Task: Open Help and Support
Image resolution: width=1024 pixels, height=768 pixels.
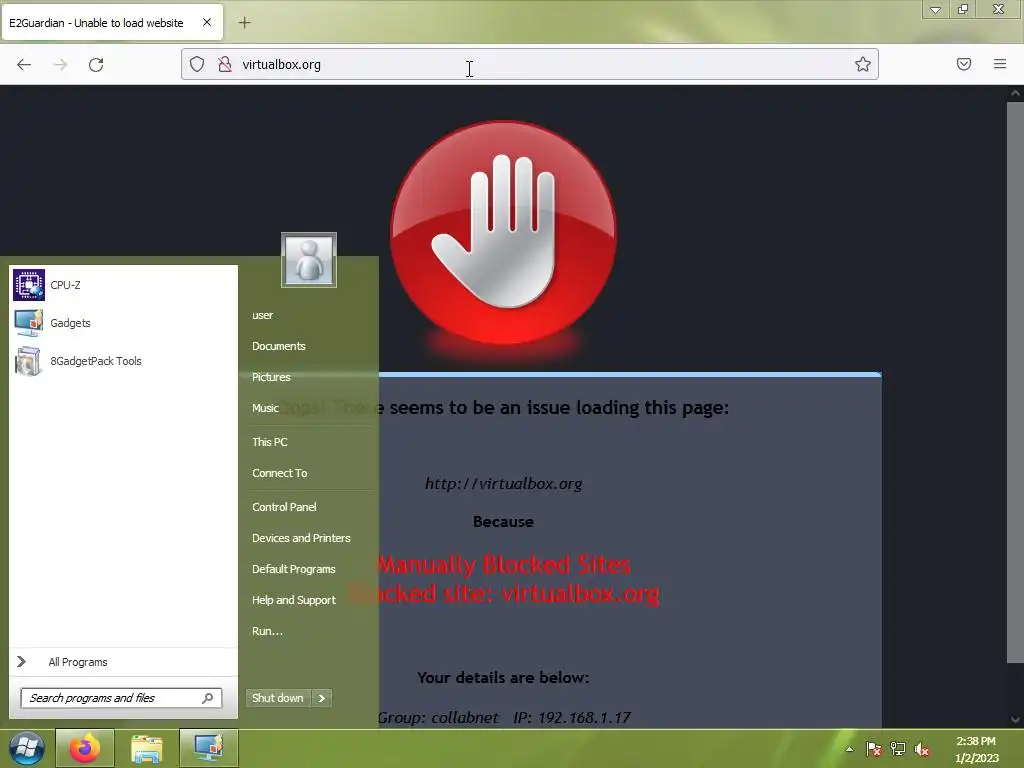Action: click(x=294, y=600)
